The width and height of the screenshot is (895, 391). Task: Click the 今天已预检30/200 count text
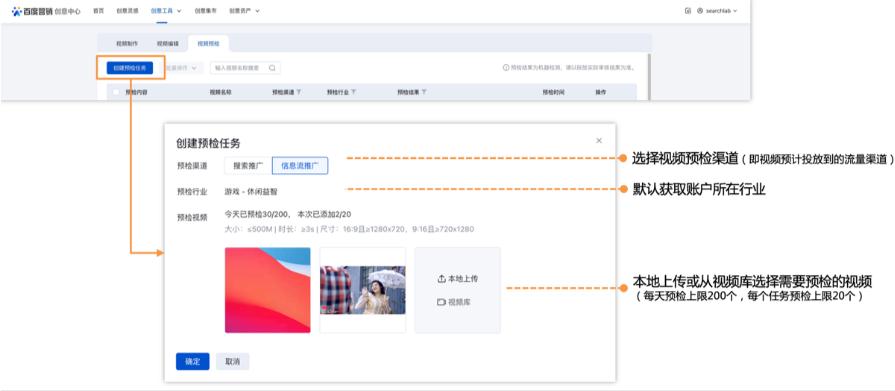[x=256, y=215]
